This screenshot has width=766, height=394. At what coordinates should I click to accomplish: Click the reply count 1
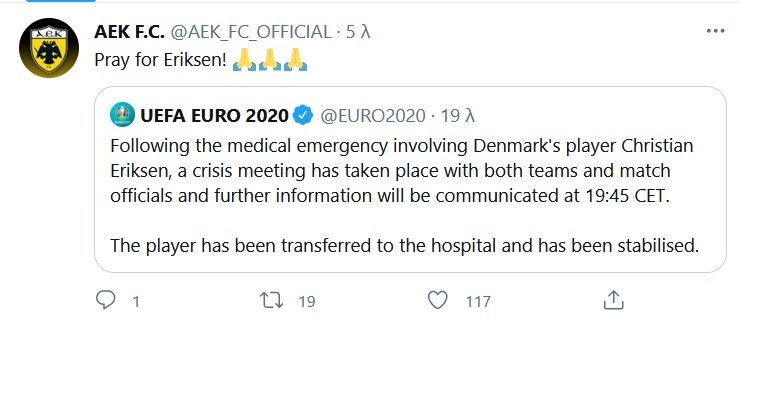pos(136,302)
